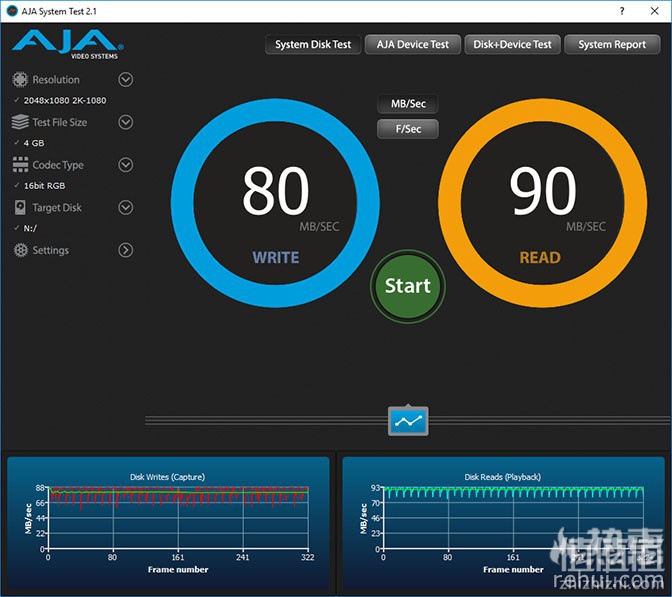
Task: Switch to Disk+Device Test tab
Action: click(512, 45)
